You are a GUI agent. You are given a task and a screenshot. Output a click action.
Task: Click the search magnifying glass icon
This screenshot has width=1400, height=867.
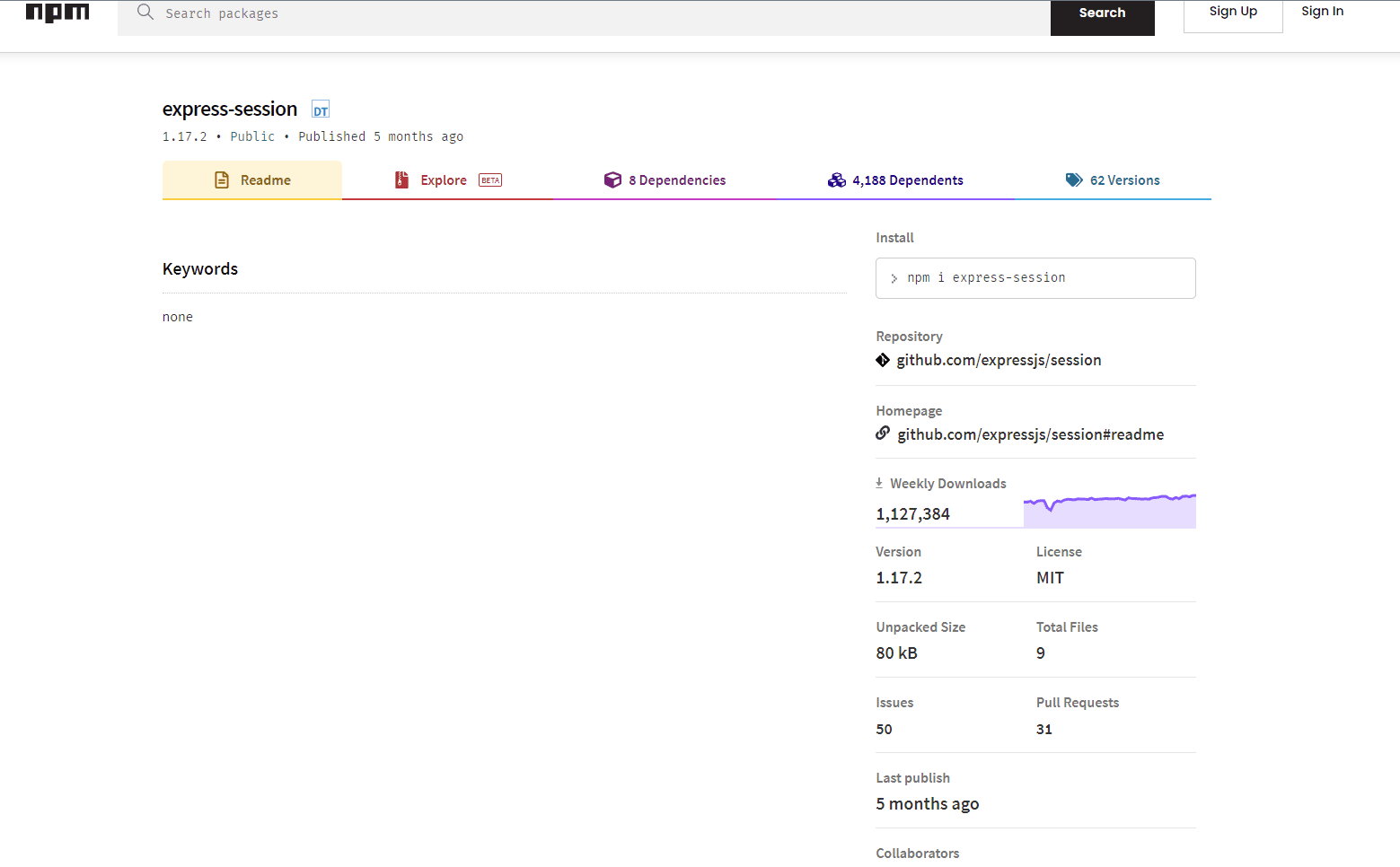(145, 13)
